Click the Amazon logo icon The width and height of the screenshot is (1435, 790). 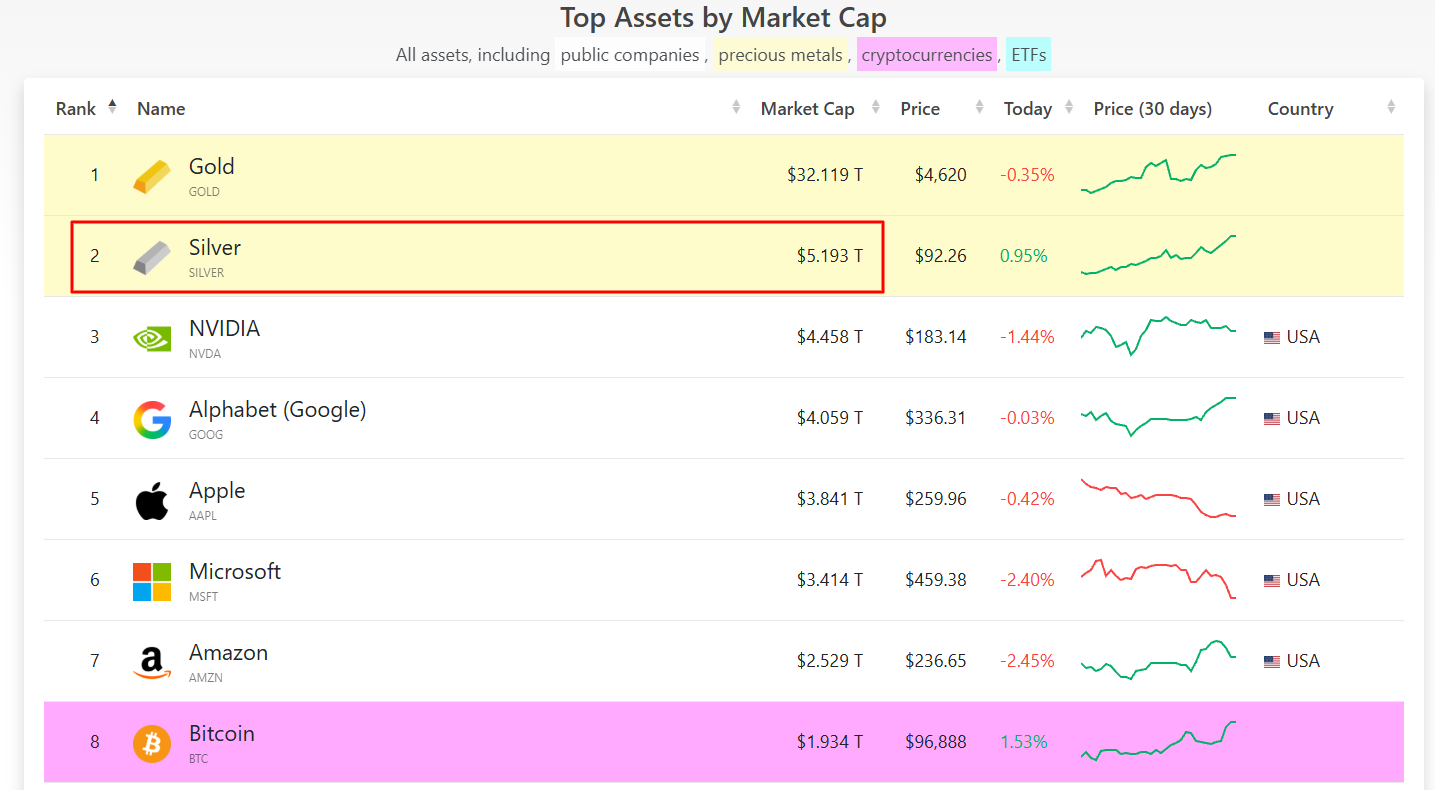(152, 662)
